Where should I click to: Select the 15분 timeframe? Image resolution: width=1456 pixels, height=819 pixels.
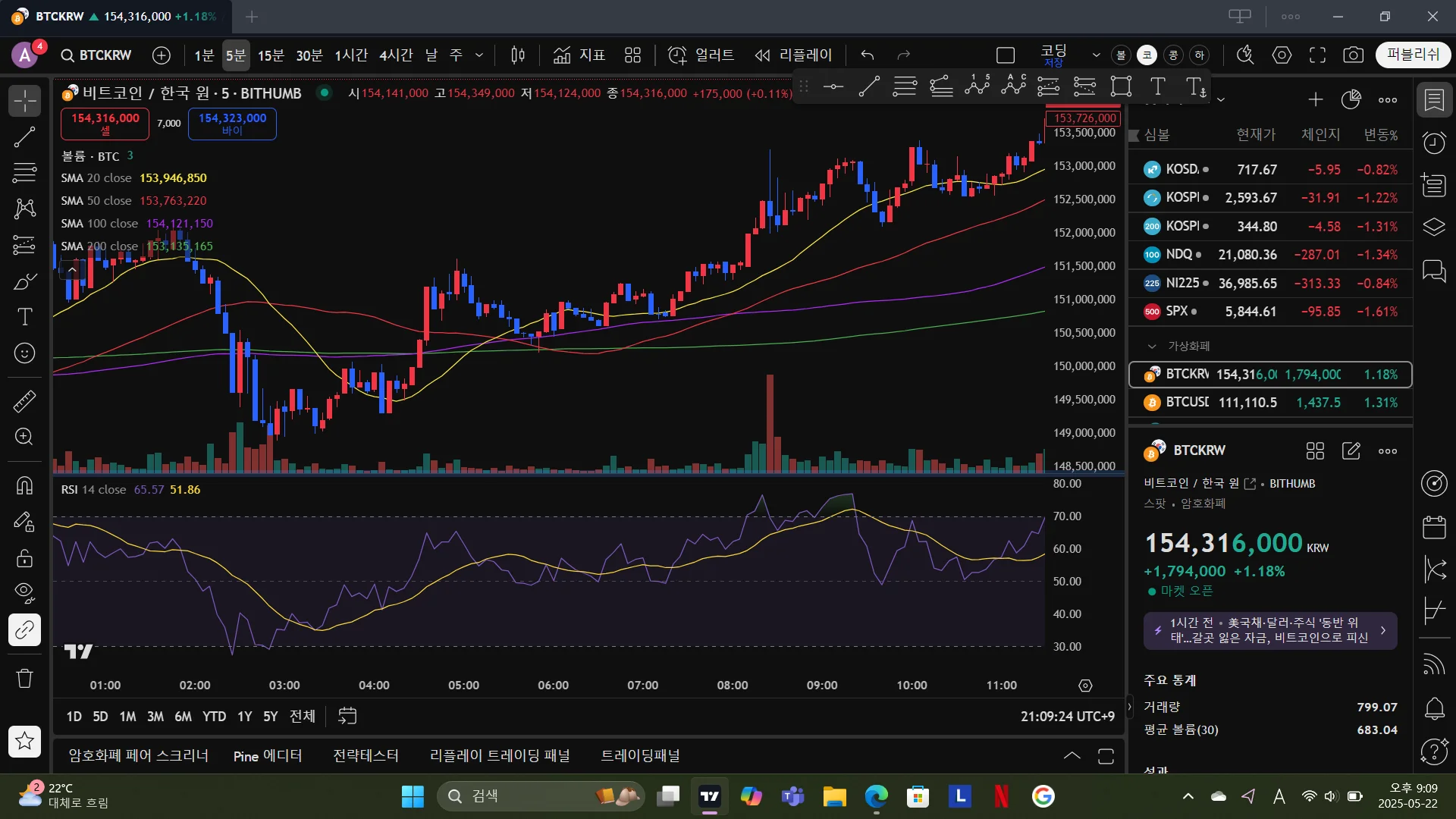pos(270,55)
